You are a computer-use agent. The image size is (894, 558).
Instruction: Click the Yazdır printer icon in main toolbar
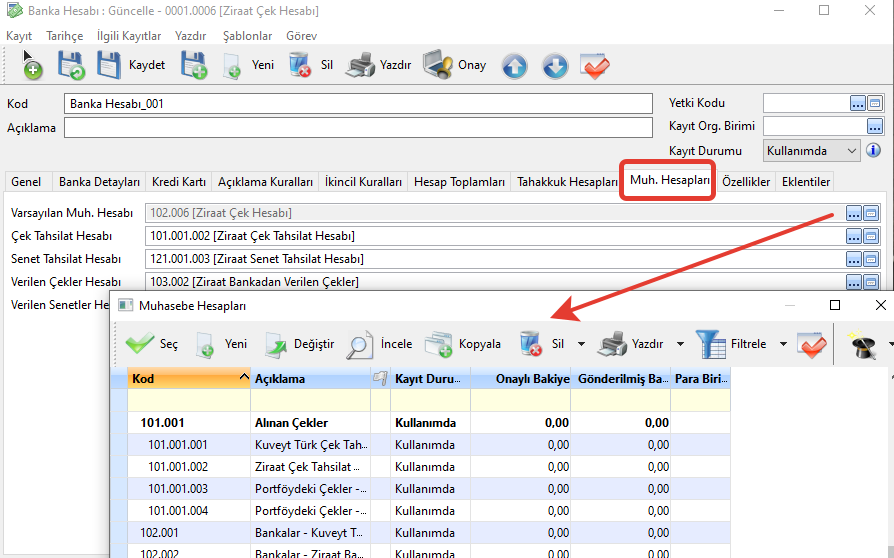point(360,65)
